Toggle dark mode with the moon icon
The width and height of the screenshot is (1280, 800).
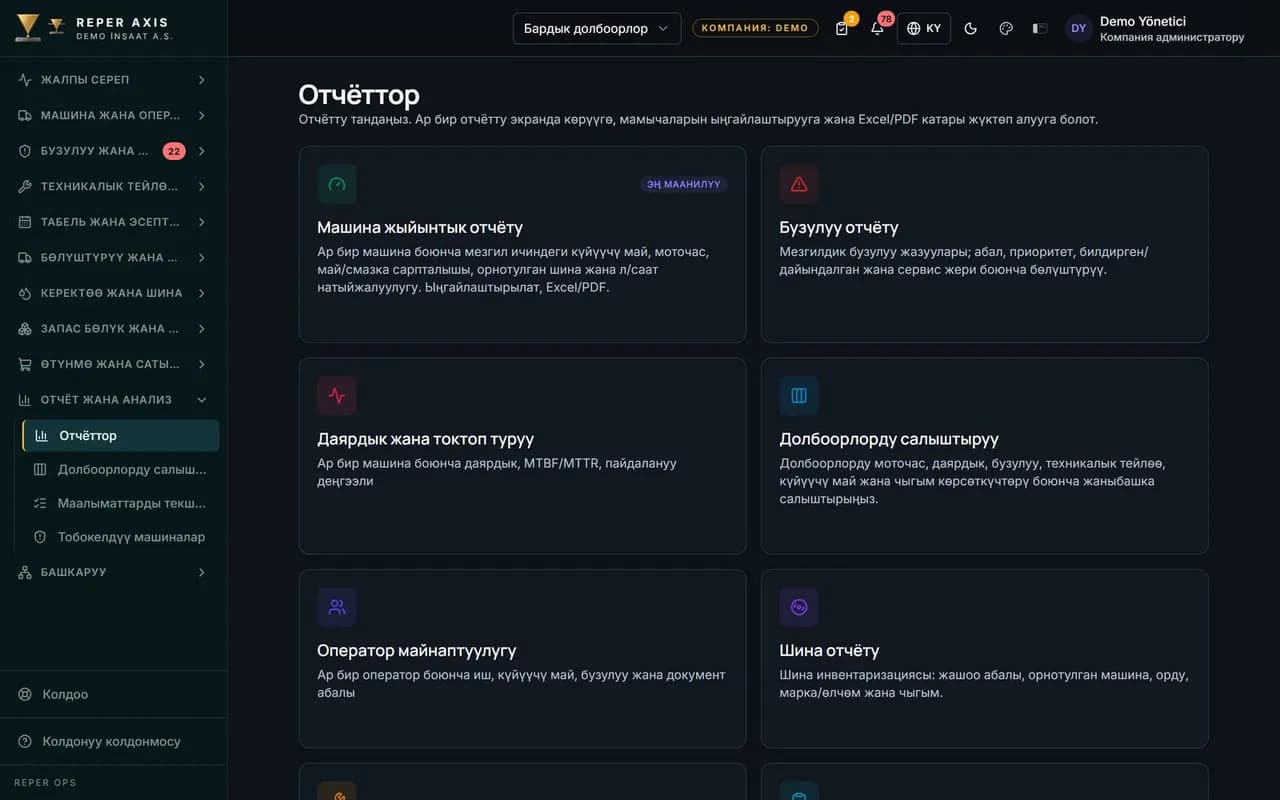(970, 28)
